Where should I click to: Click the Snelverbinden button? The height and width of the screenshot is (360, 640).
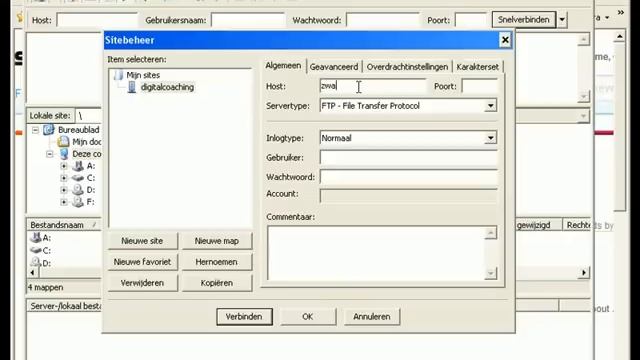pyautogui.click(x=524, y=20)
